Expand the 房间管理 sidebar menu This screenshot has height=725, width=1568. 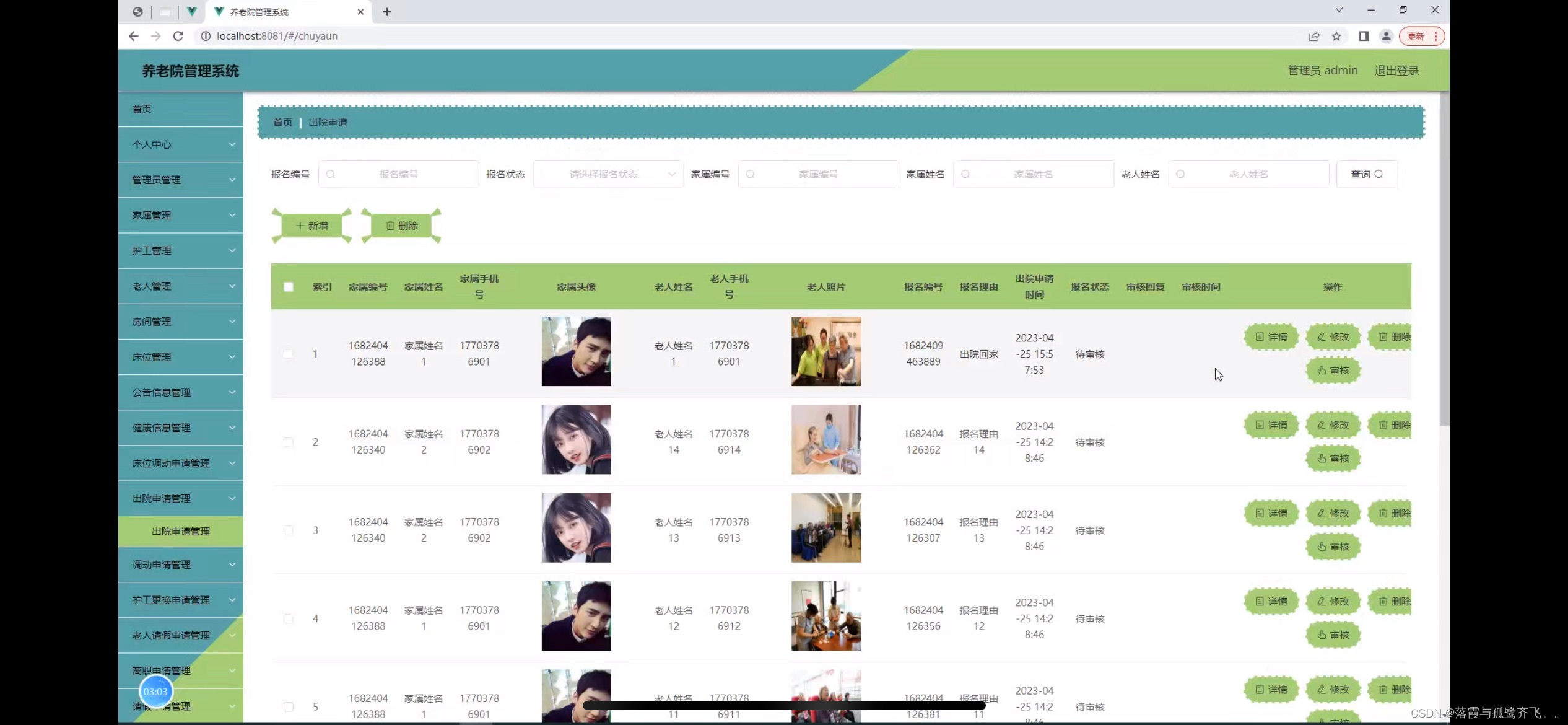pyautogui.click(x=181, y=321)
